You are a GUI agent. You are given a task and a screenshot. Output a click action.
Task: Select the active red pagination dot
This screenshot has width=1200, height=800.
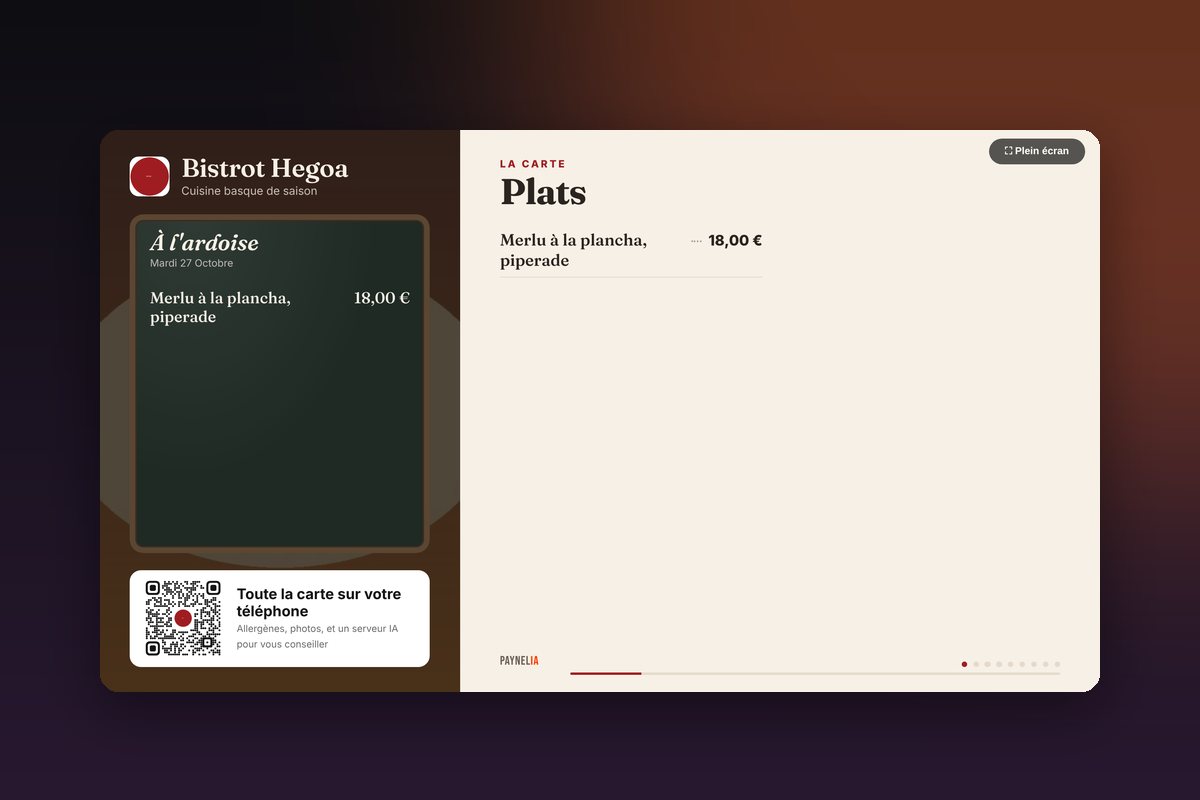tap(964, 664)
